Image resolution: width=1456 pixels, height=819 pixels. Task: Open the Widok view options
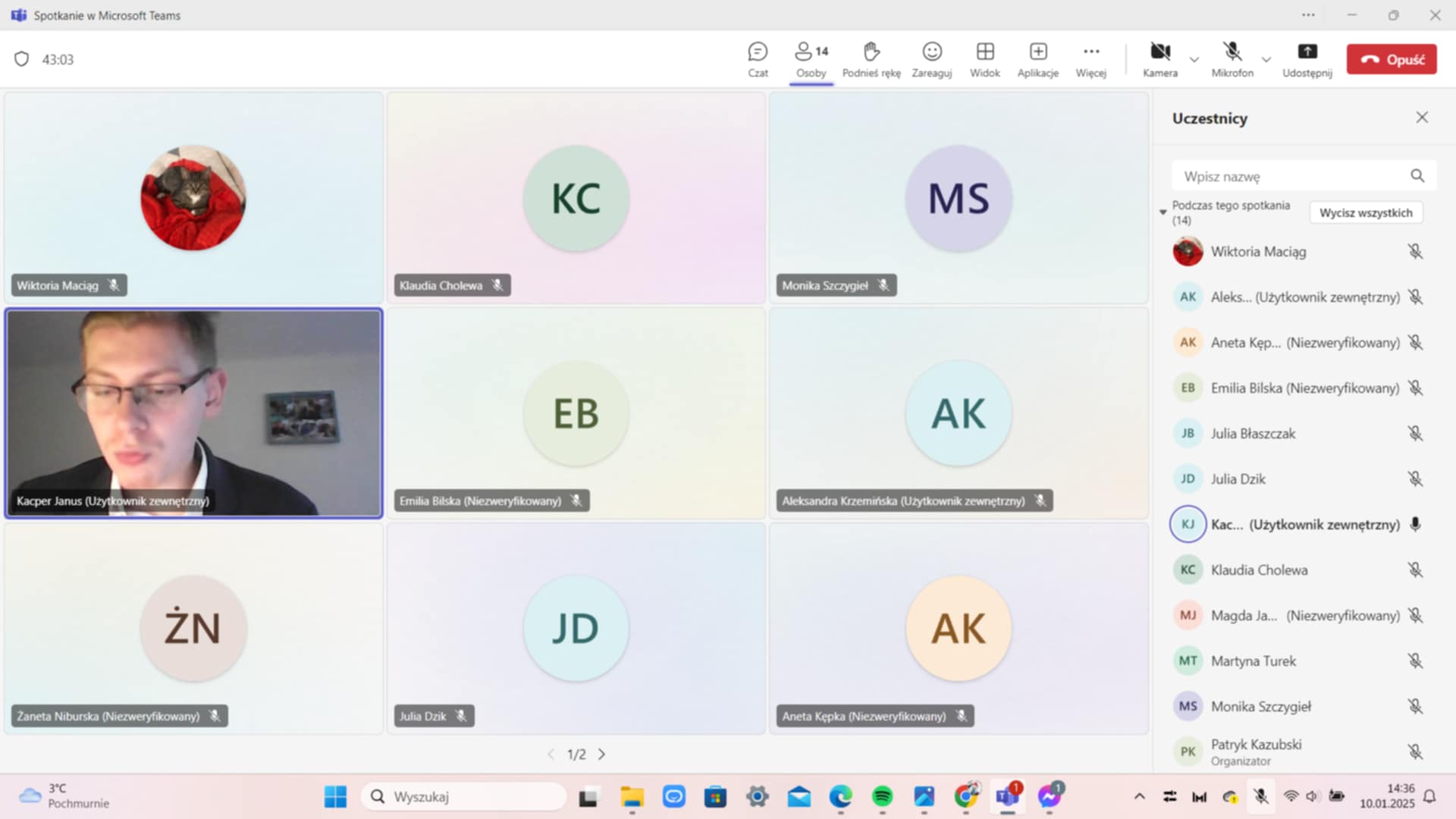[984, 59]
